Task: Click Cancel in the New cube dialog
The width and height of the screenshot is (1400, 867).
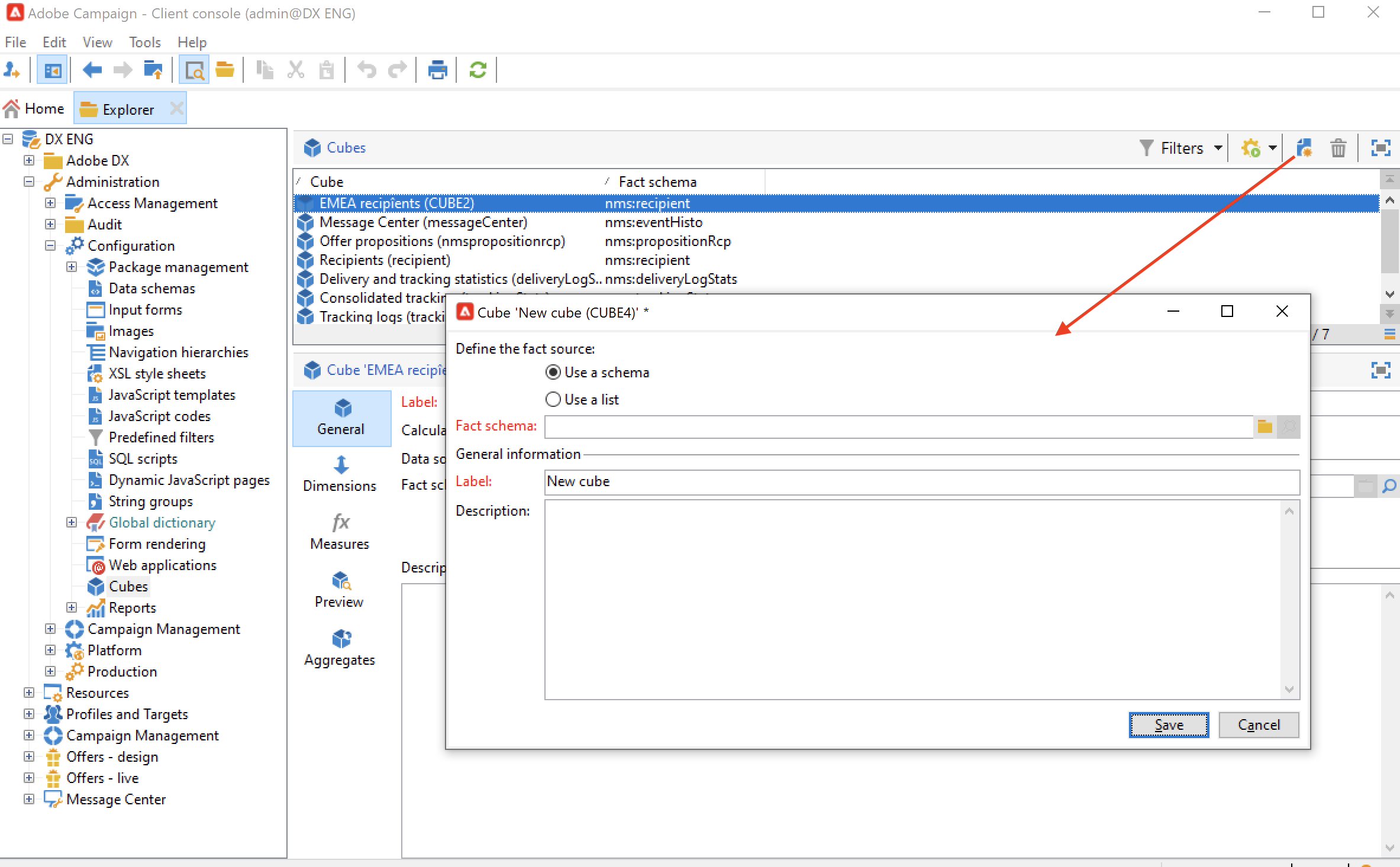Action: (1258, 724)
